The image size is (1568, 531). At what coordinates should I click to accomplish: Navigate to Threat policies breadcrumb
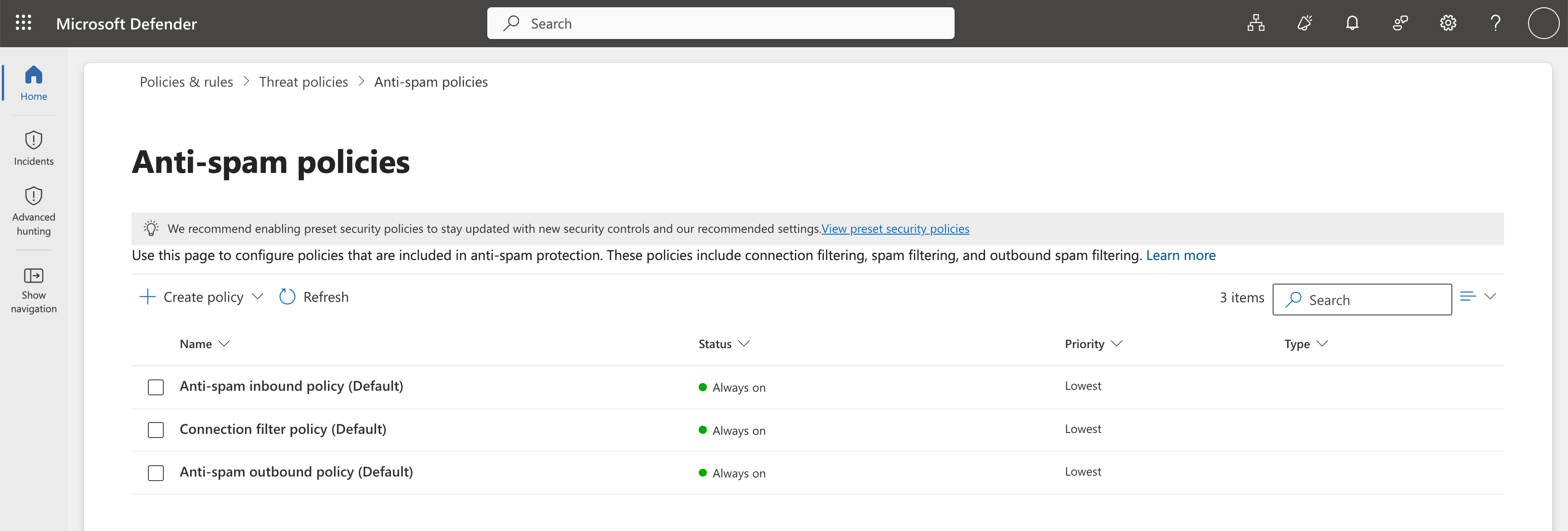tap(303, 82)
